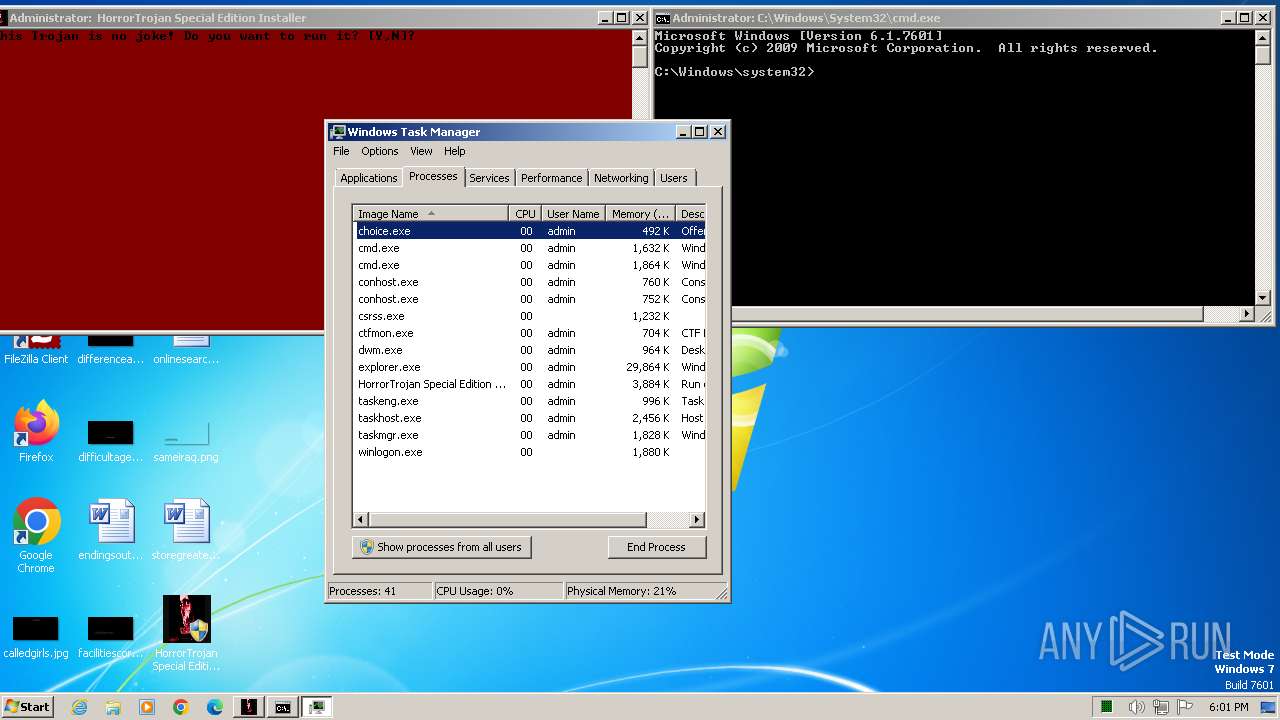Launch Google Chrome from the desktop
Image resolution: width=1280 pixels, height=720 pixels.
(36, 535)
